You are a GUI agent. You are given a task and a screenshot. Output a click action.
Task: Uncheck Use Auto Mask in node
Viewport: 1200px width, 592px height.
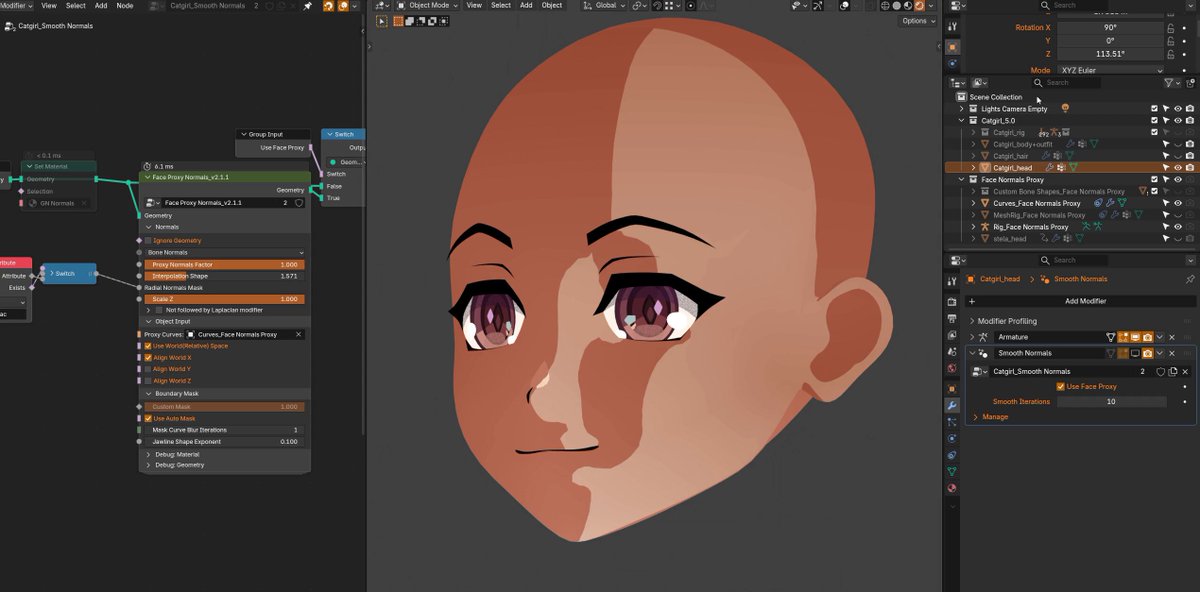(147, 418)
